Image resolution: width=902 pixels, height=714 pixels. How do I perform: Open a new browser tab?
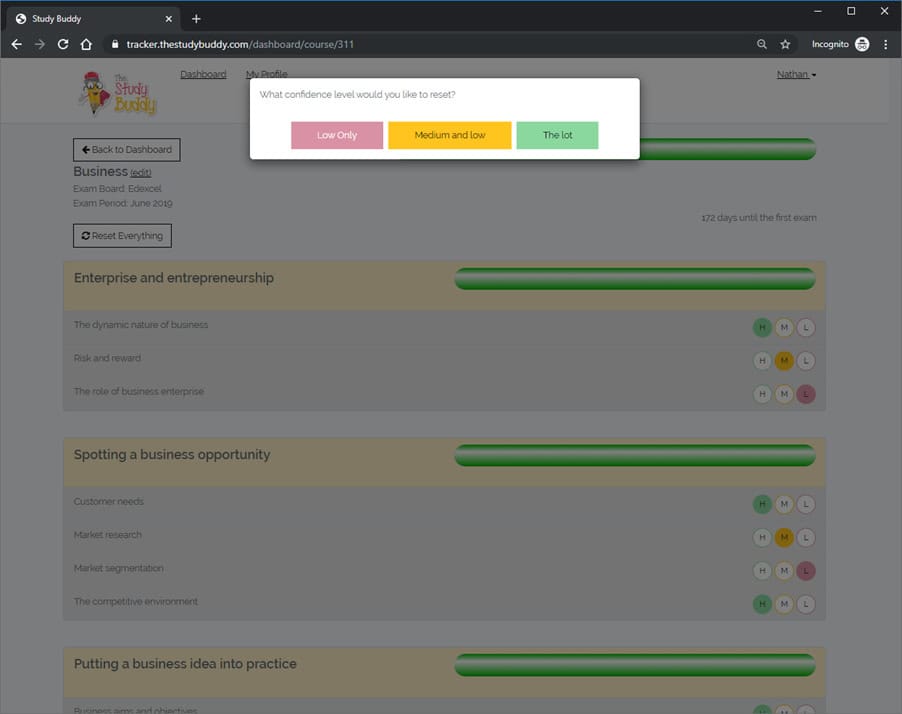click(196, 19)
